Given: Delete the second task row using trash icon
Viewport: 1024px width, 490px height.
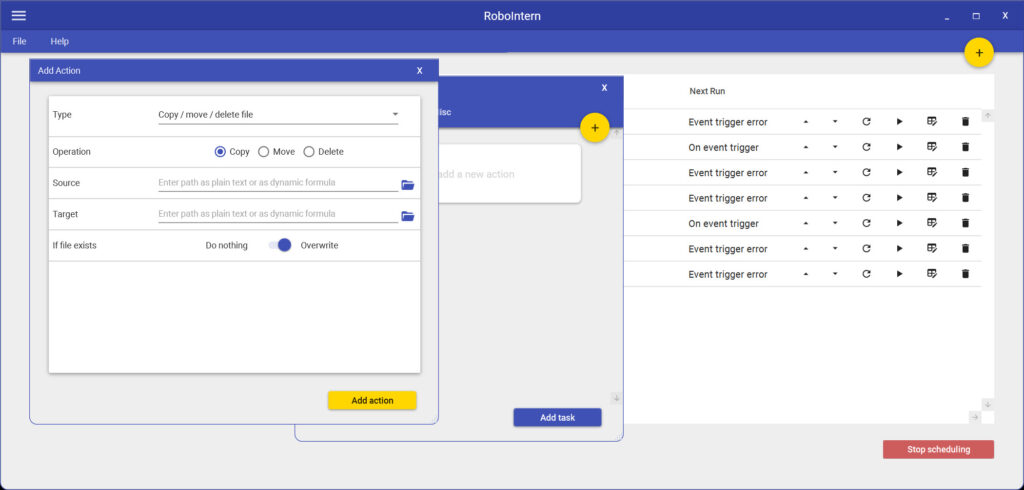Looking at the screenshot, I should tap(965, 147).
